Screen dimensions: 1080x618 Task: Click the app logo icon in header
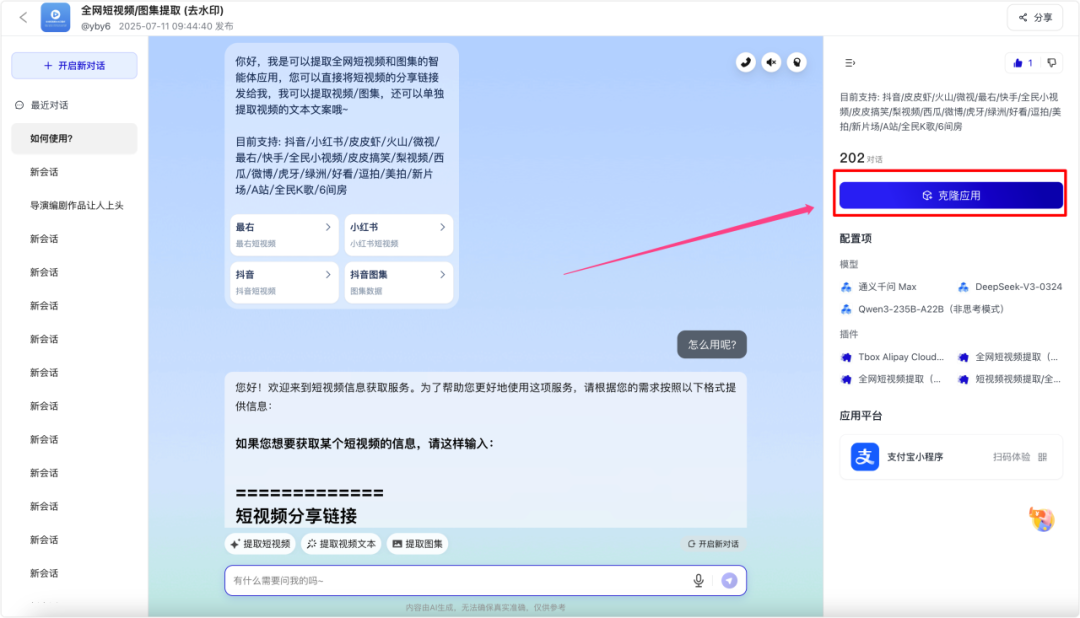(55, 17)
